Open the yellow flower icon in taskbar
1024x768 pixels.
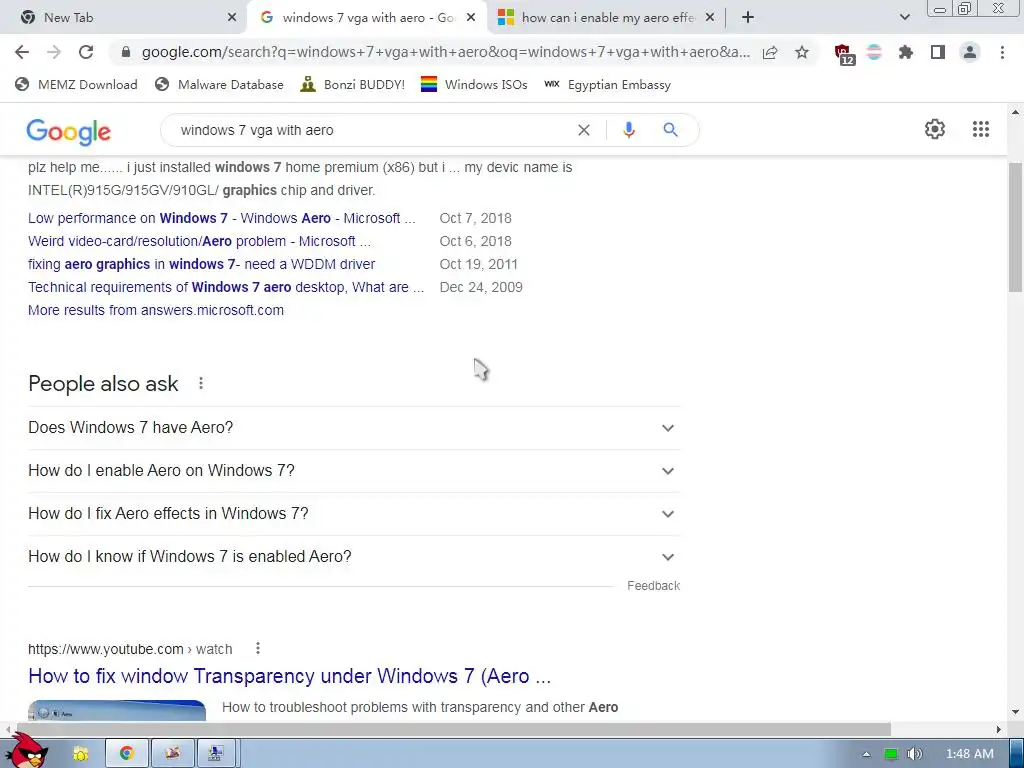pos(81,753)
